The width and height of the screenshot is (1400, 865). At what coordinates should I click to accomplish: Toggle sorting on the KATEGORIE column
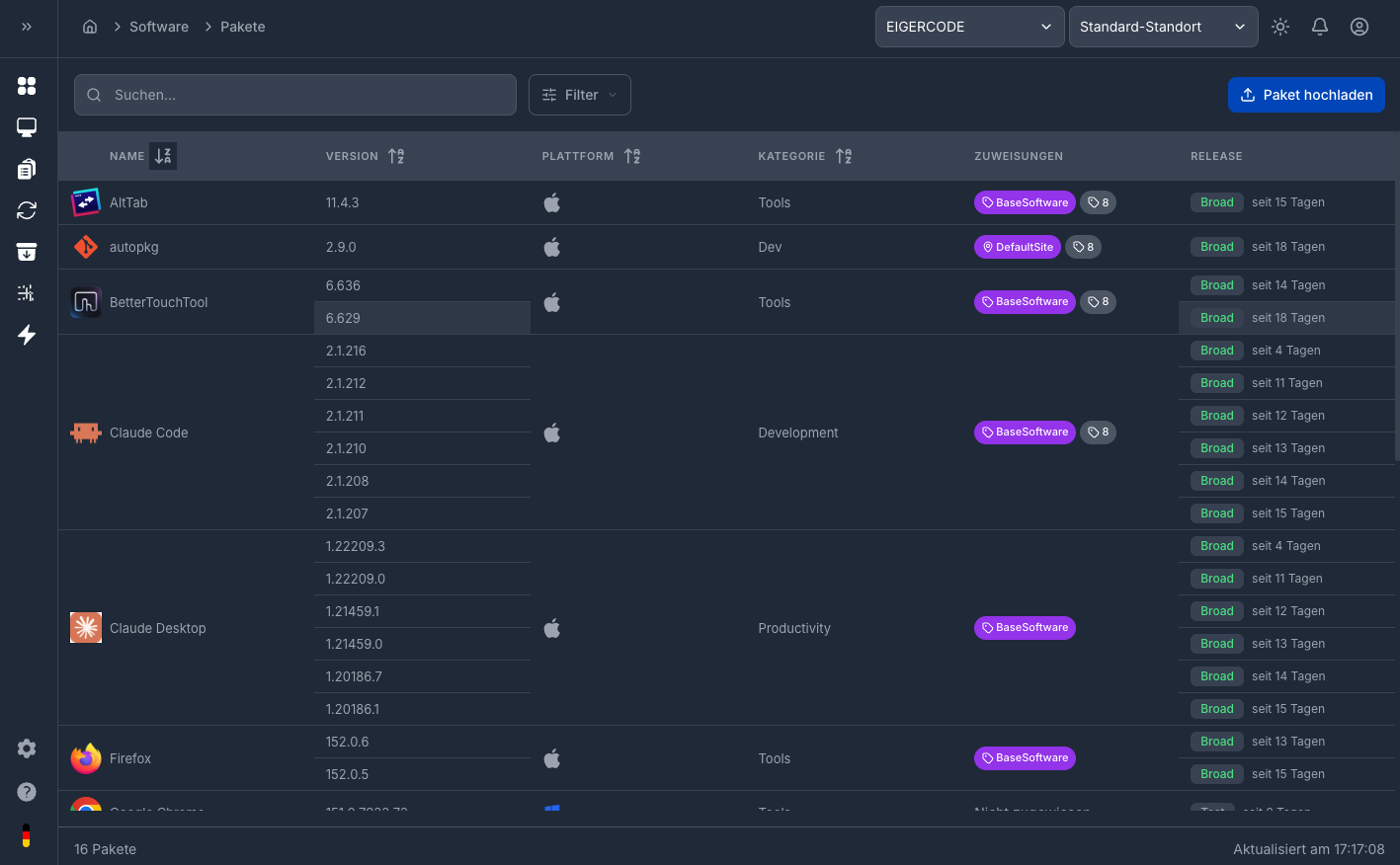click(x=844, y=156)
